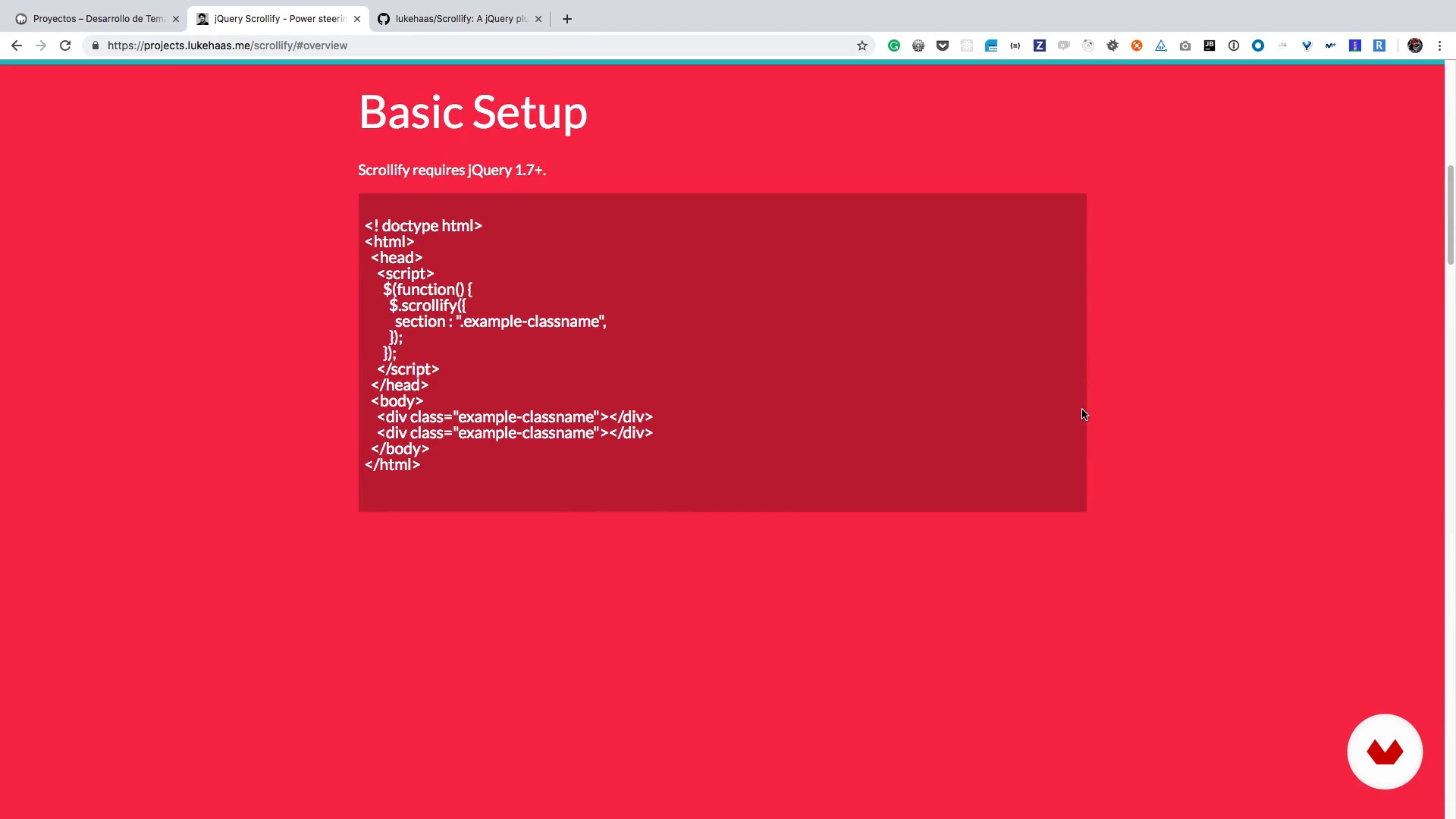The image size is (1456, 819).
Task: Open the Pocket extension
Action: 943,45
